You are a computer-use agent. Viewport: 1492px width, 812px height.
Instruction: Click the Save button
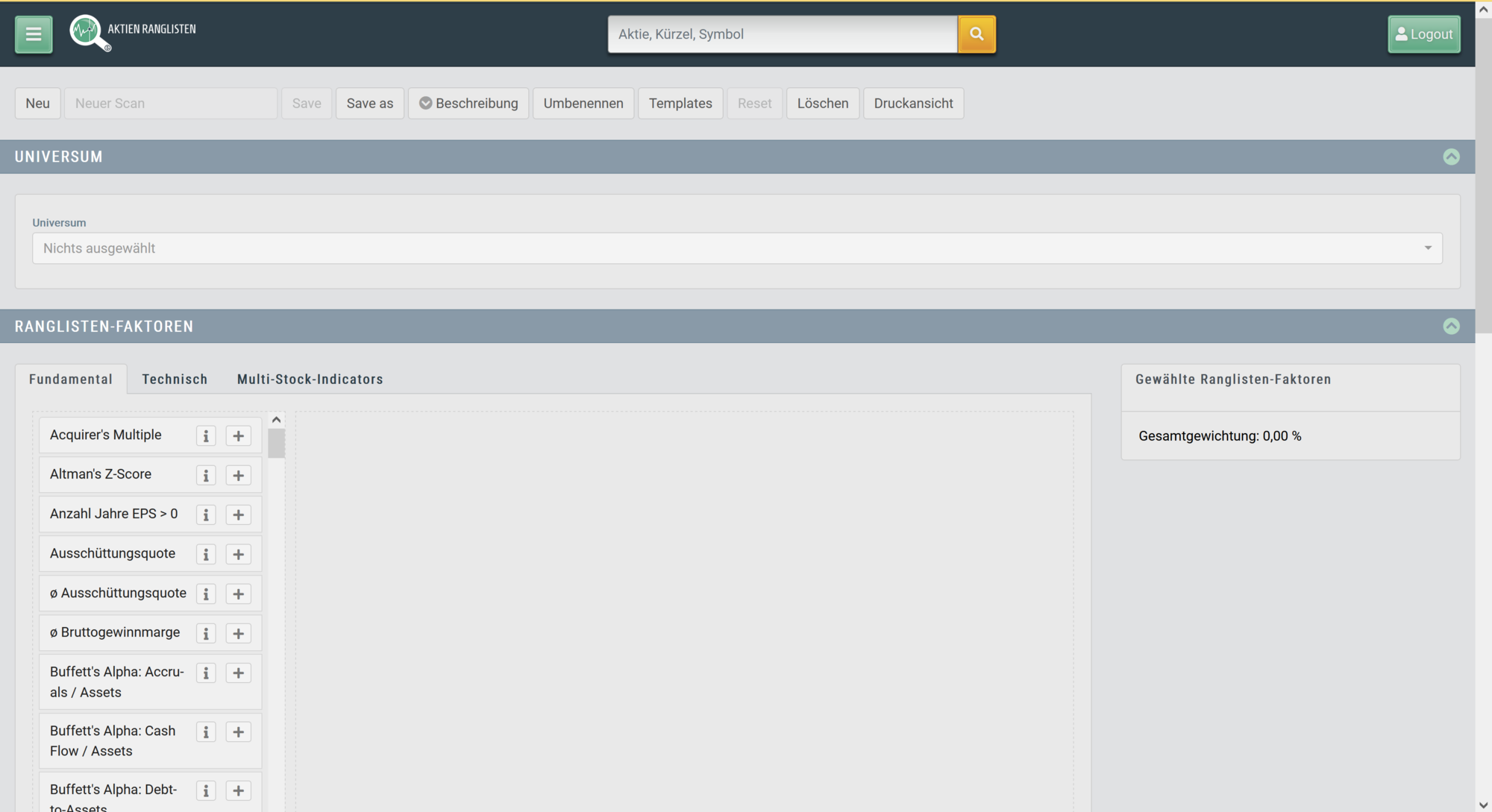pos(307,104)
